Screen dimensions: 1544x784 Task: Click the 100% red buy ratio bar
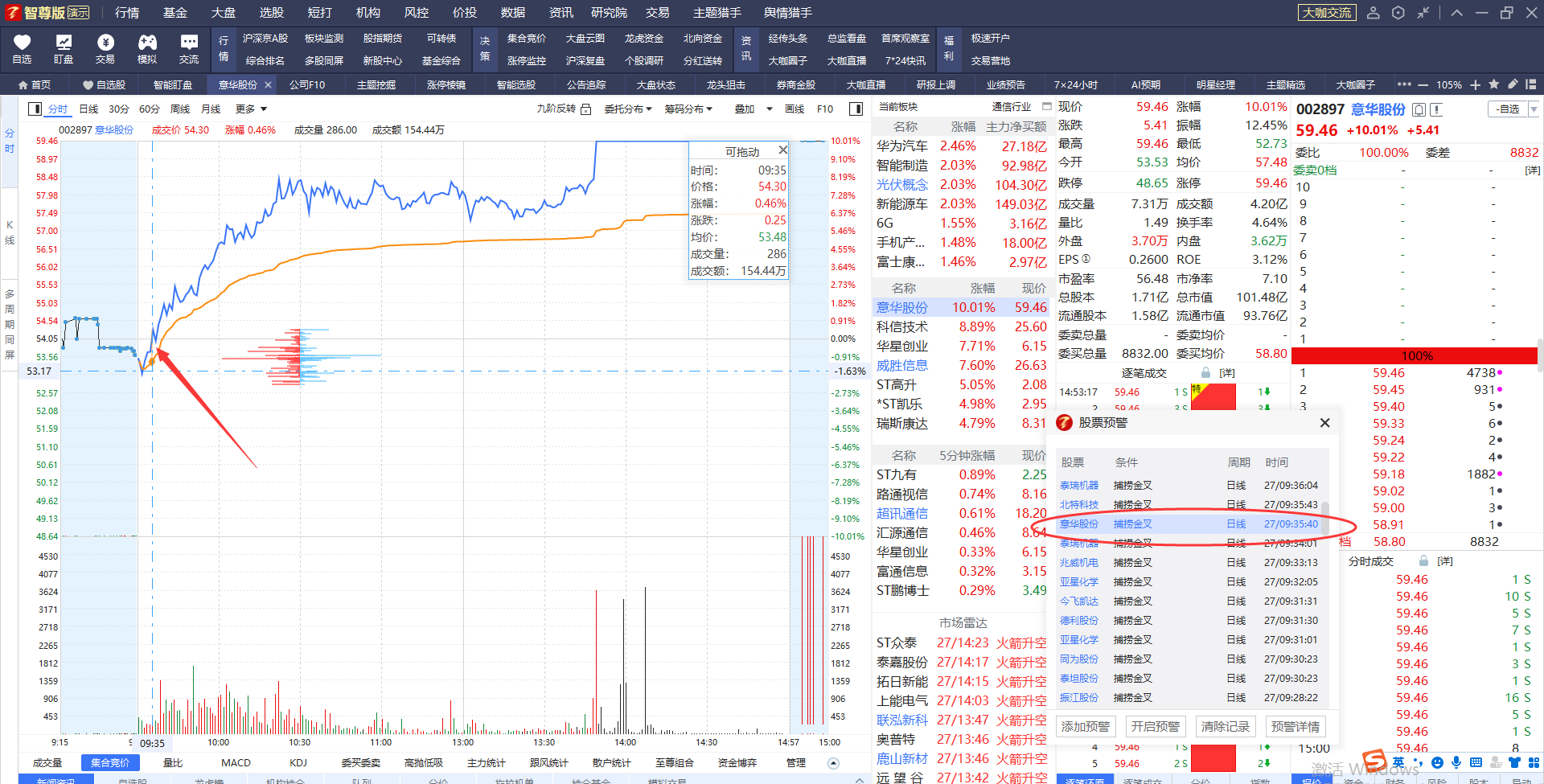point(1415,355)
